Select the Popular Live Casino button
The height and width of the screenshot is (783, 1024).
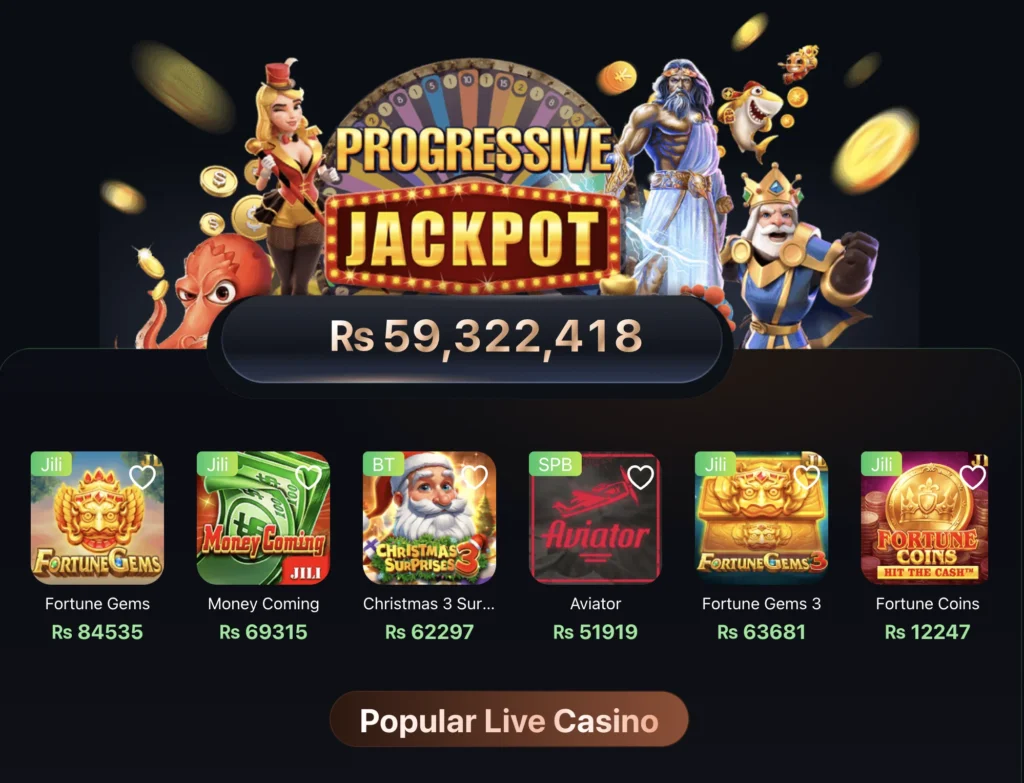tap(509, 720)
